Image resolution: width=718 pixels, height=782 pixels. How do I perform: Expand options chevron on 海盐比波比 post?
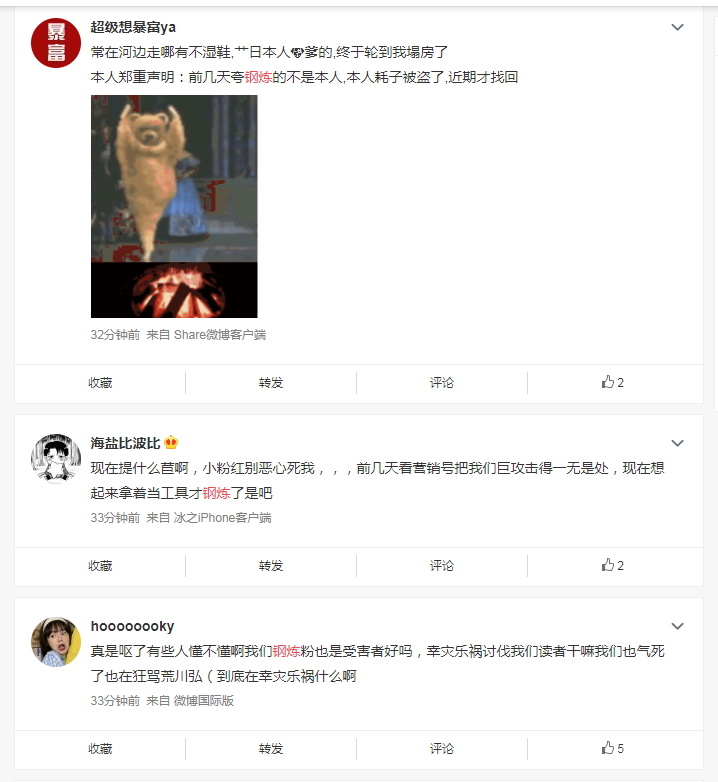coord(677,443)
